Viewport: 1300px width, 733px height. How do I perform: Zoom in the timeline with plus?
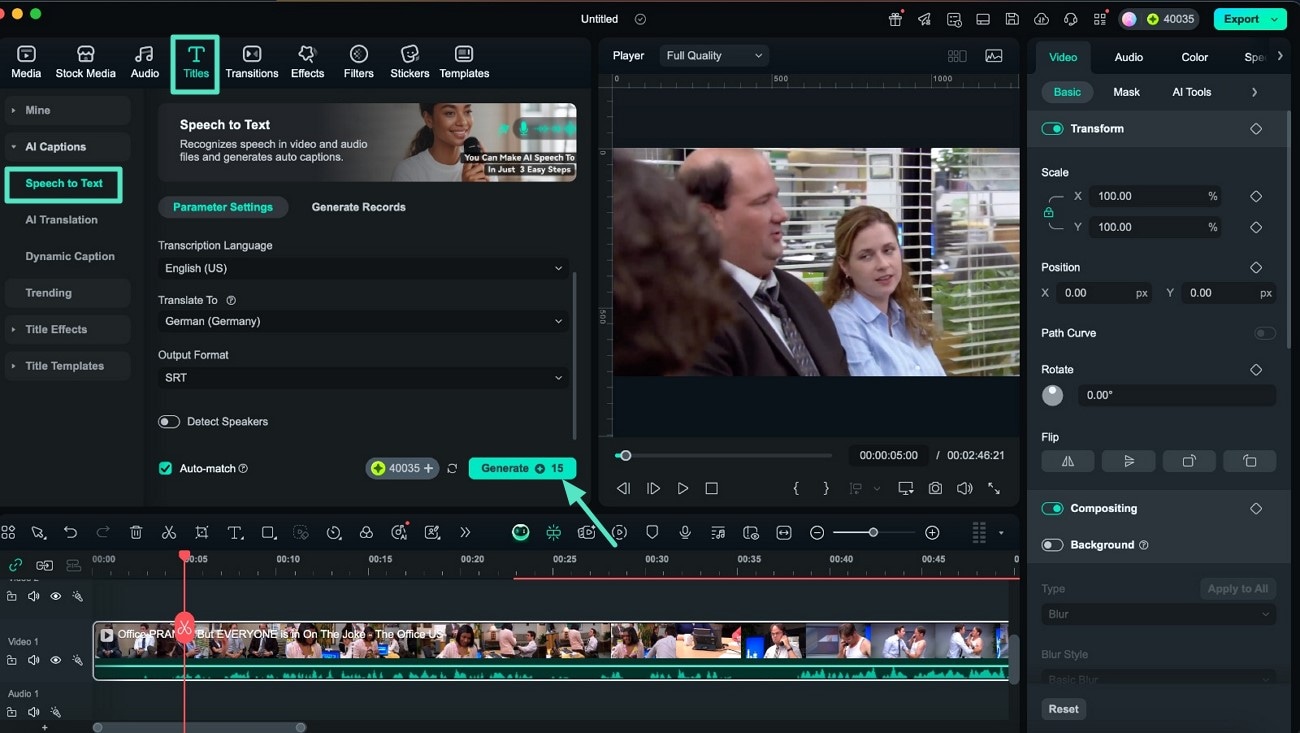click(x=932, y=533)
